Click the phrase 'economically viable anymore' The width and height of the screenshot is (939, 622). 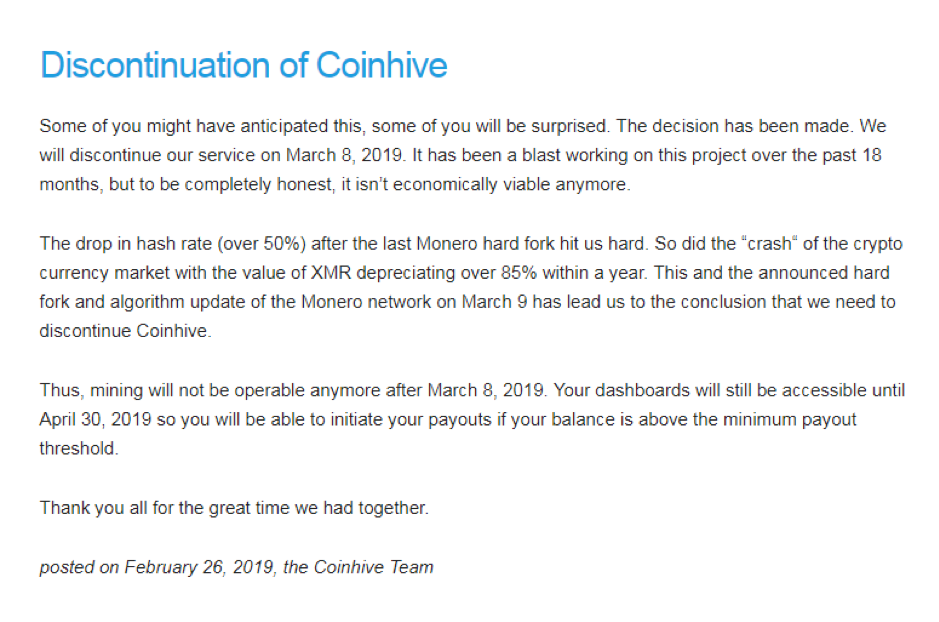point(511,184)
